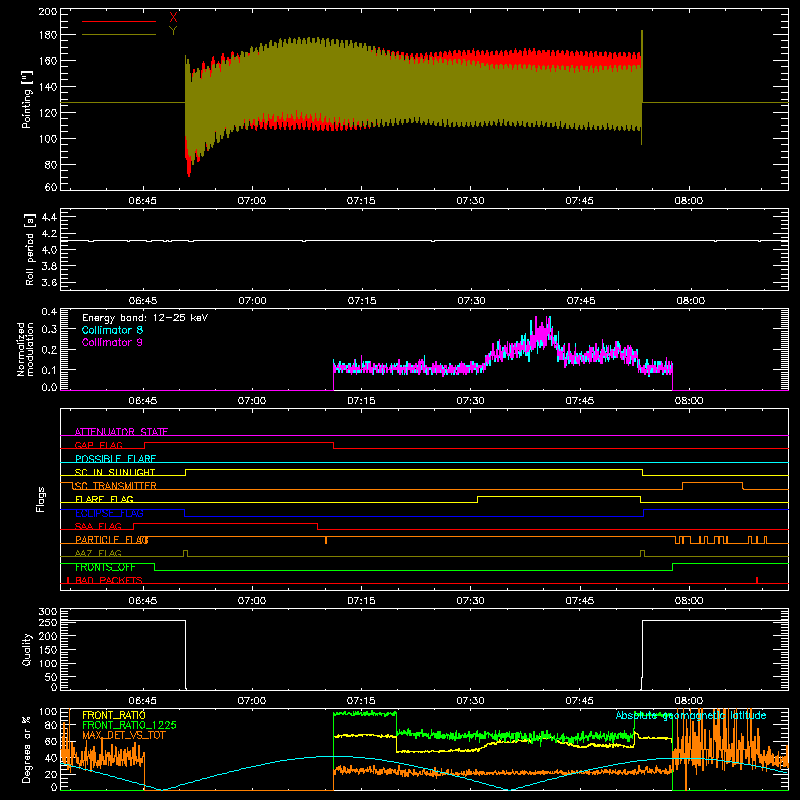Viewport: 800px width, 800px height.
Task: Click the 200 value on Pointing axis
Action: [x=48, y=12]
